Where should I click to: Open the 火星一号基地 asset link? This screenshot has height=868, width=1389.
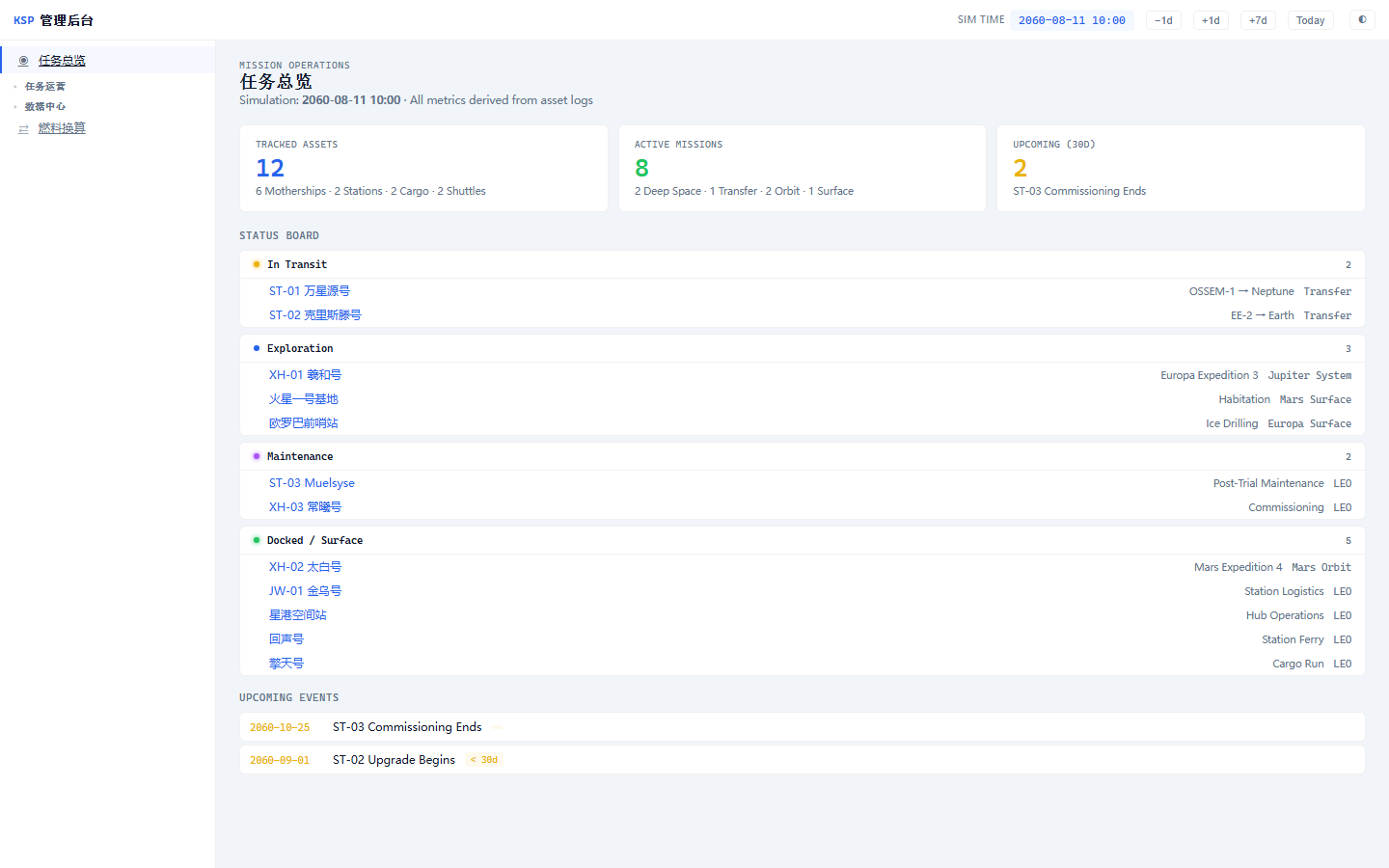pos(304,399)
